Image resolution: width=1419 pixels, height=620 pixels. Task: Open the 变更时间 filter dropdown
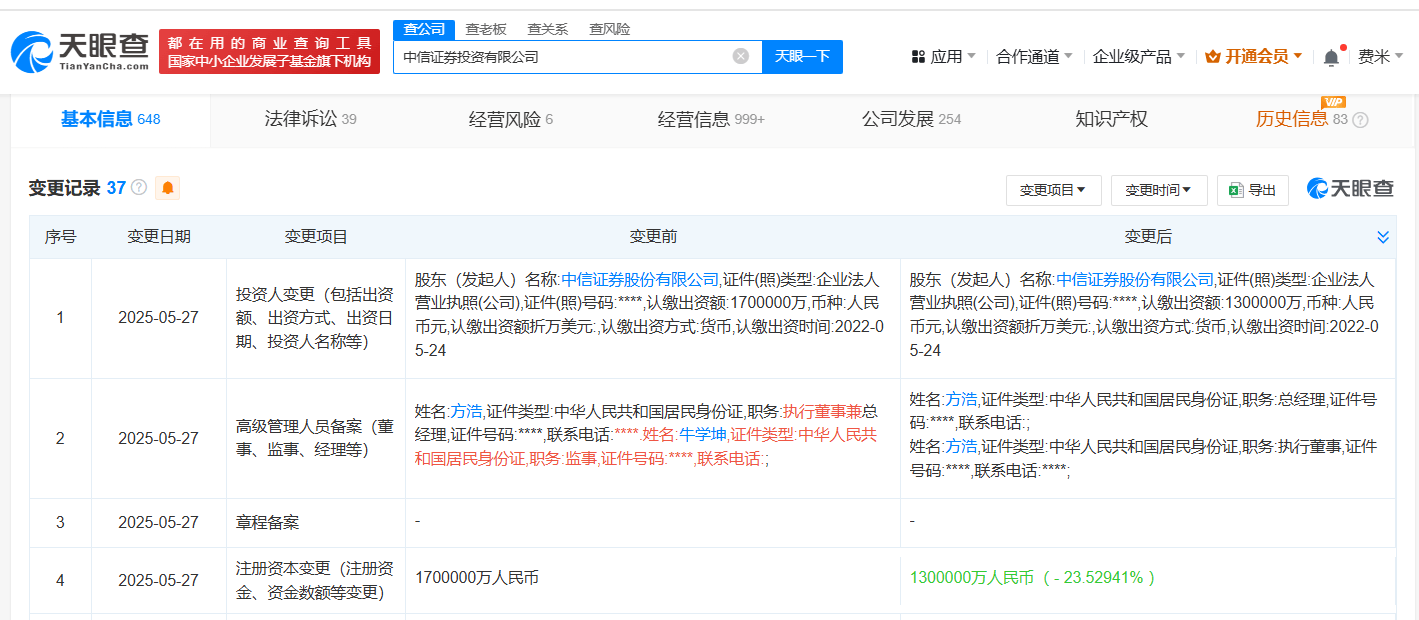point(1159,190)
